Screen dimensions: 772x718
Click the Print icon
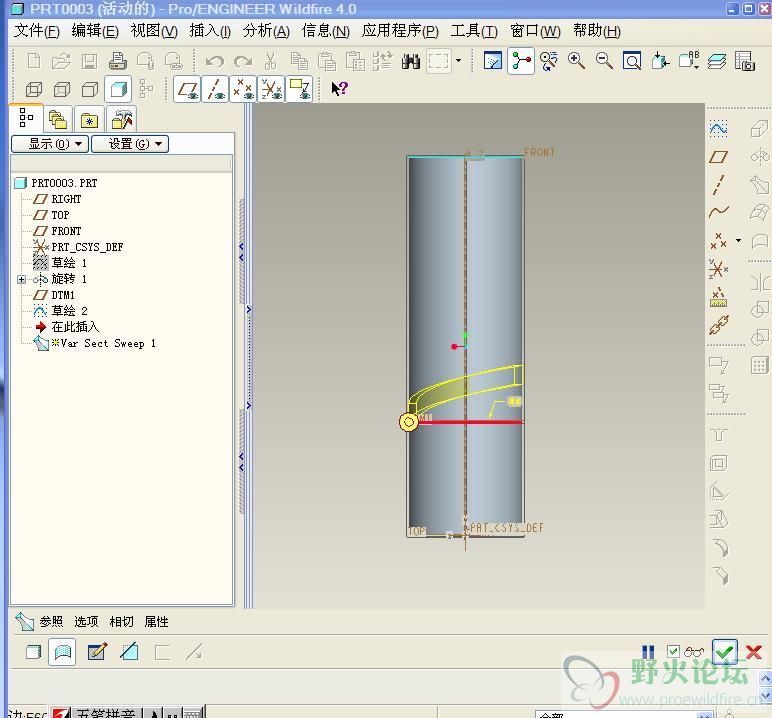coord(118,61)
